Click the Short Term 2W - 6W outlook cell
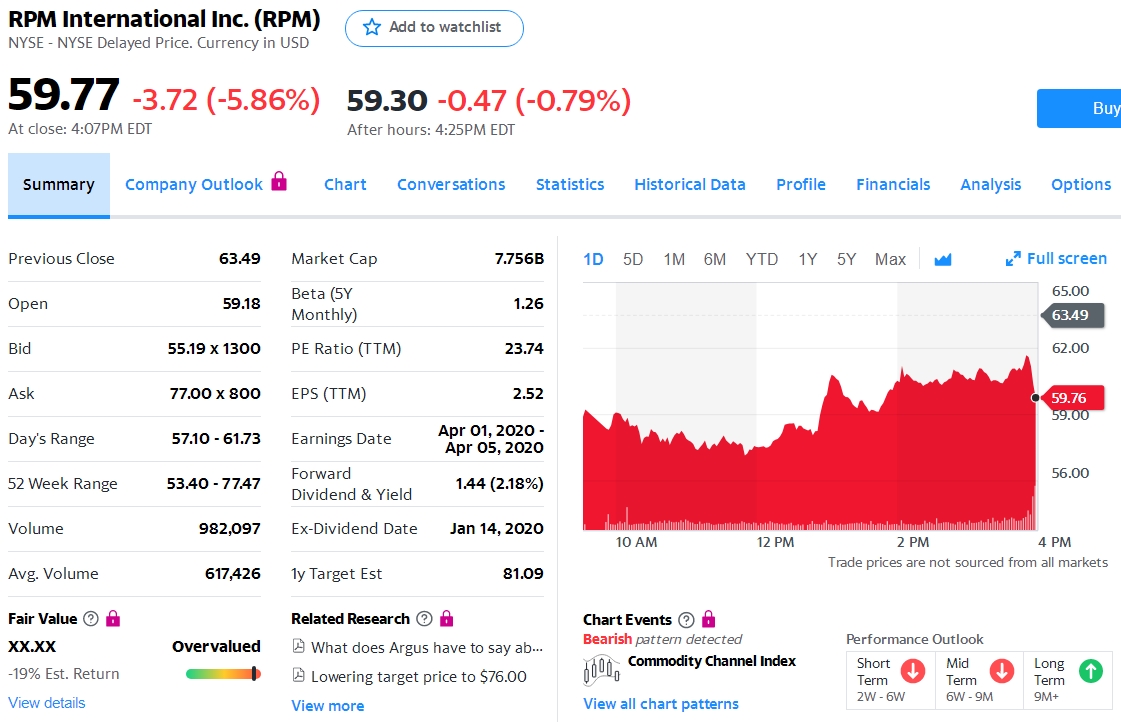This screenshot has width=1121, height=722. (x=891, y=679)
